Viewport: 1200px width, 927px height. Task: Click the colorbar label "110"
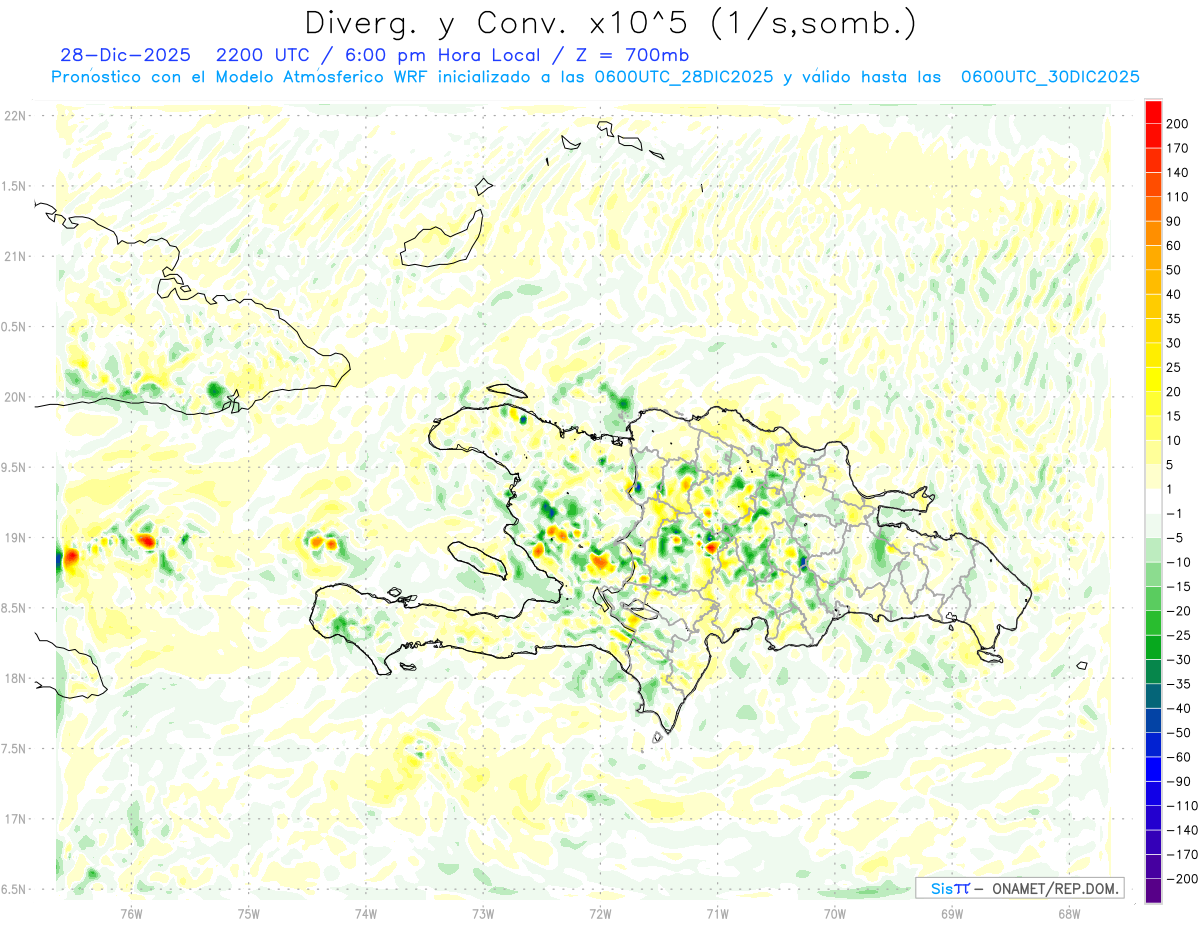click(1179, 197)
